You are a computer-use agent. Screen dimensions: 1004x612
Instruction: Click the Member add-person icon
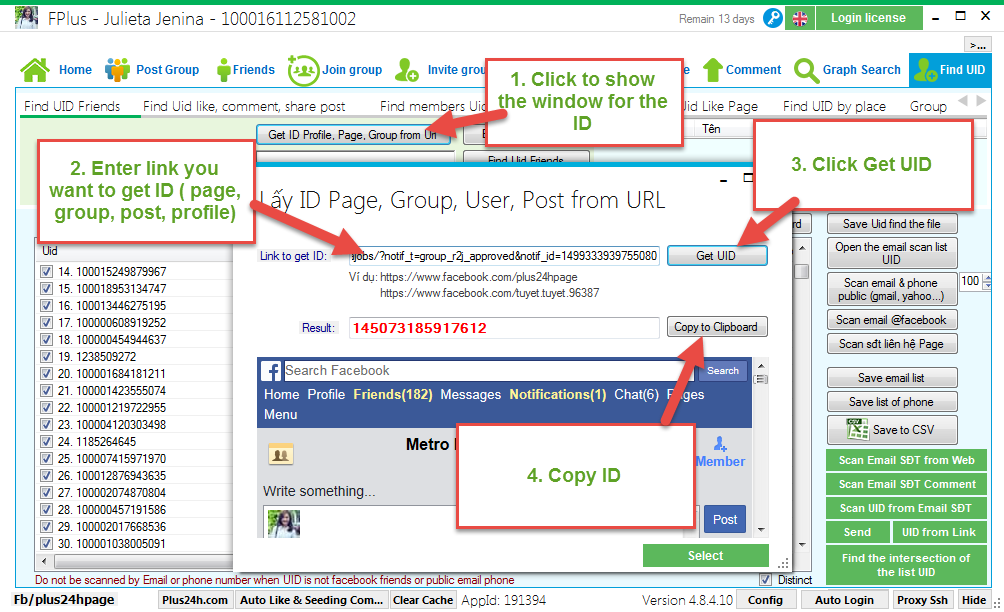click(720, 443)
